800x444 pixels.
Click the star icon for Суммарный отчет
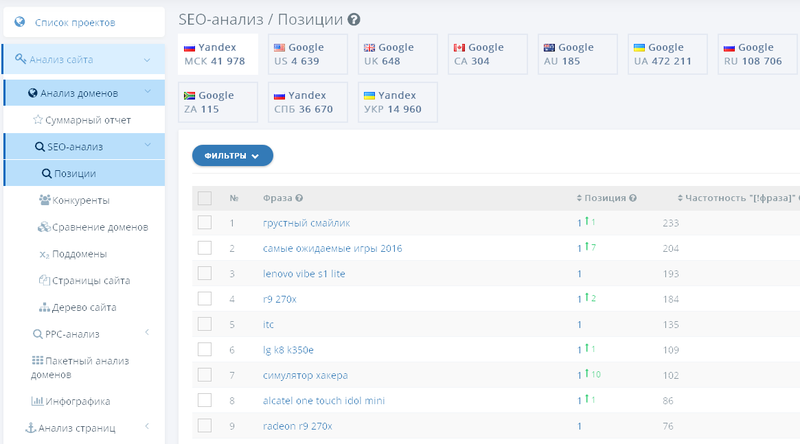pyautogui.click(x=38, y=120)
